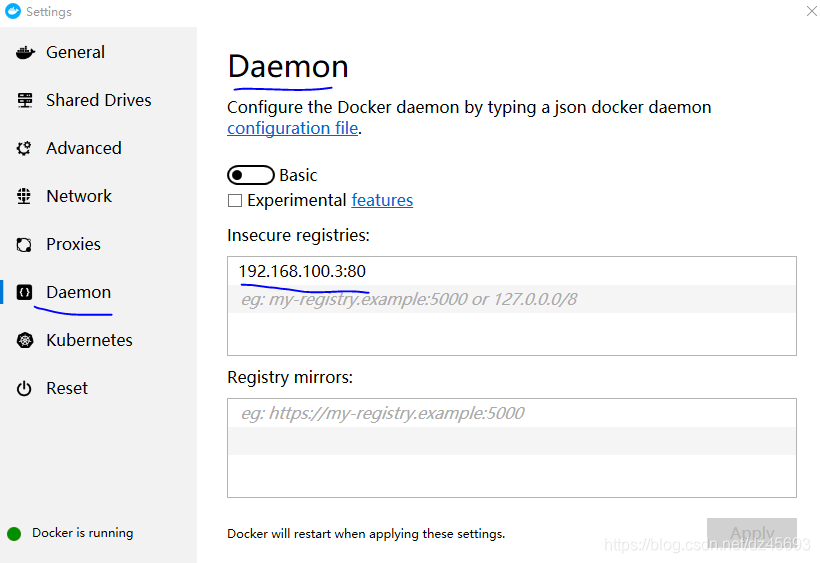
Task: Click the Proxies icon in sidebar
Action: point(24,244)
